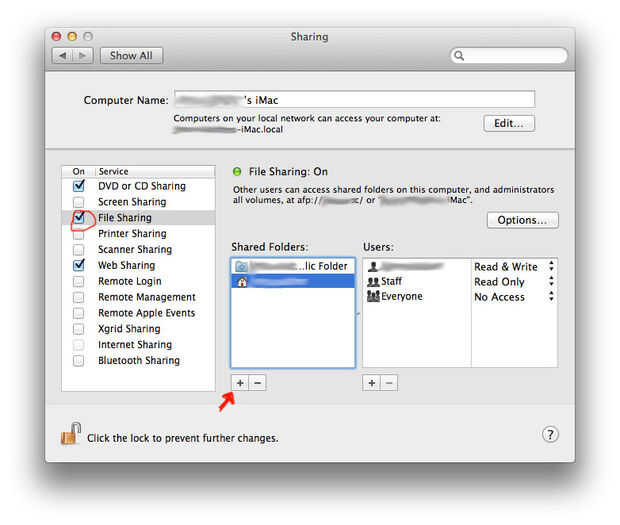Enable the Printer Sharing checkbox

point(79,234)
